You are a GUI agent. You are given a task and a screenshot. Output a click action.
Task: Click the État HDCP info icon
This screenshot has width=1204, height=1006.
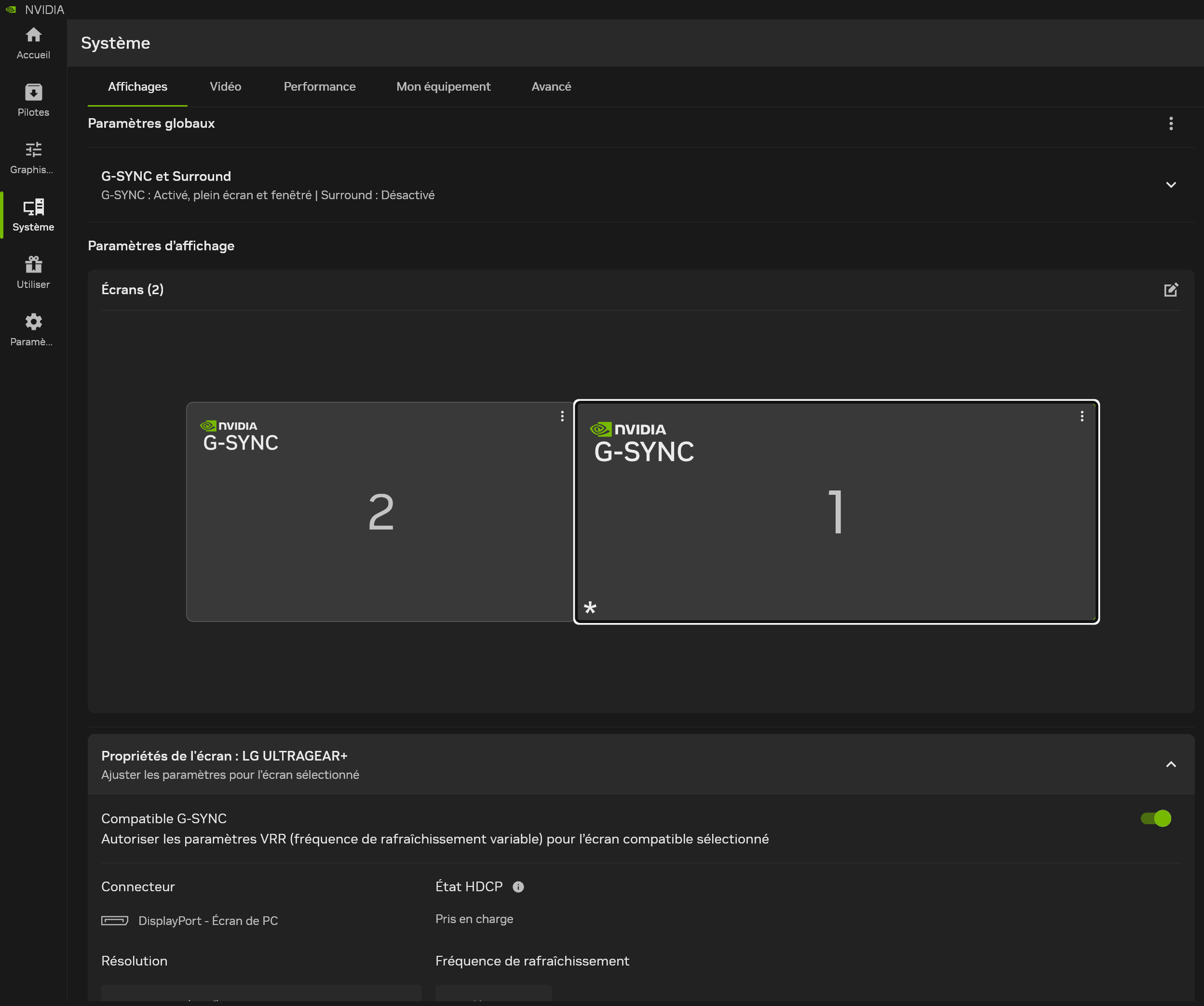(518, 887)
